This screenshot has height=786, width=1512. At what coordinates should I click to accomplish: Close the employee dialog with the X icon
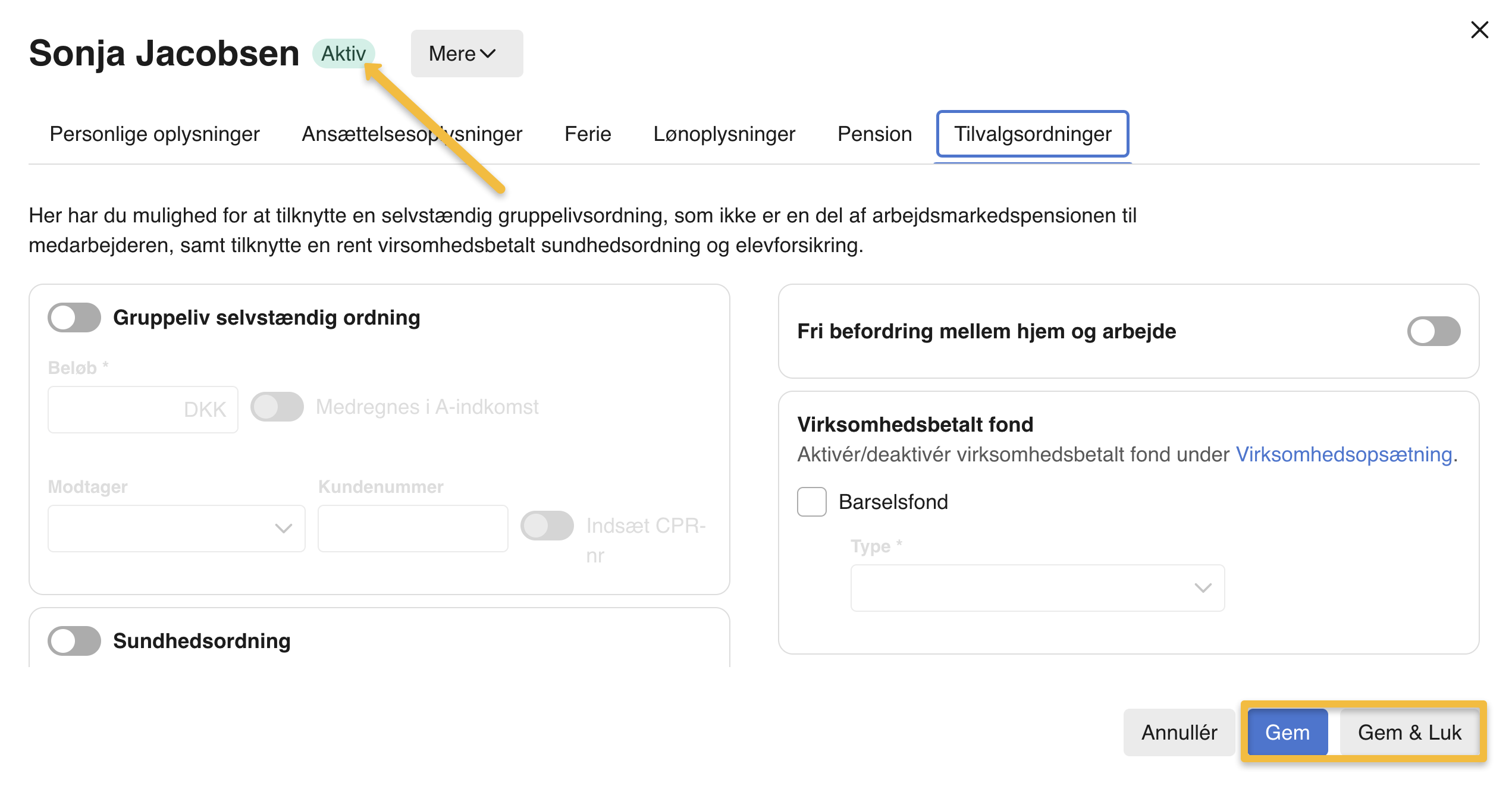[1479, 30]
